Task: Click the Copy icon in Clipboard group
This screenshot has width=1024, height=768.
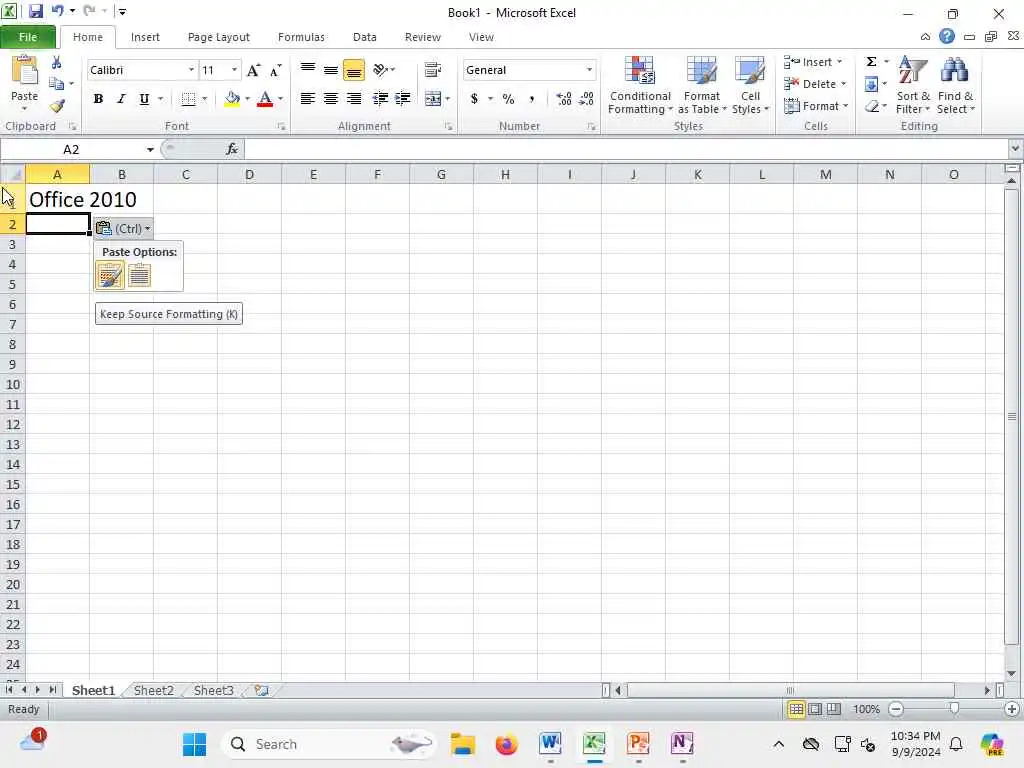Action: [57, 84]
